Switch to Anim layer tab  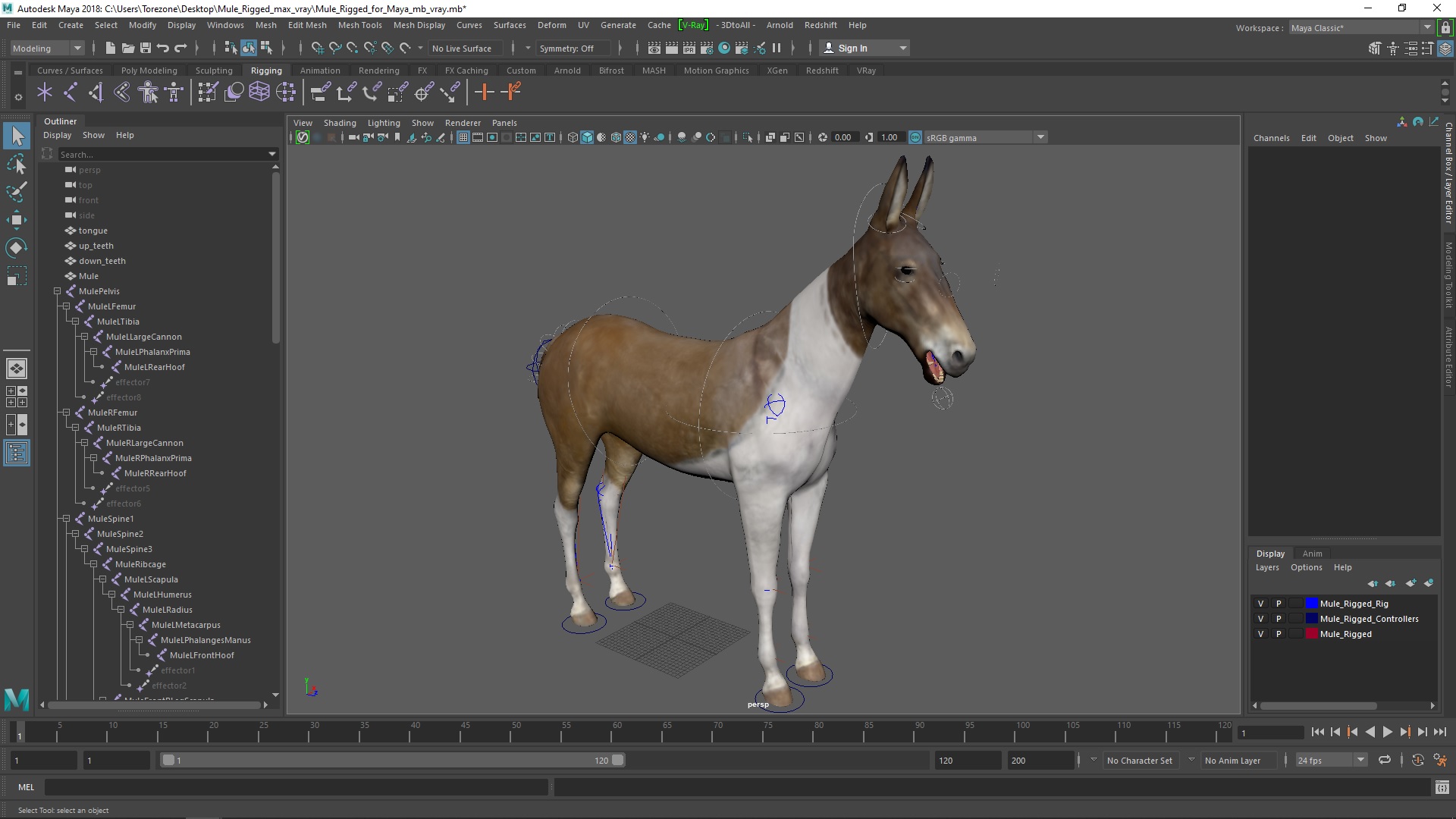coord(1312,554)
